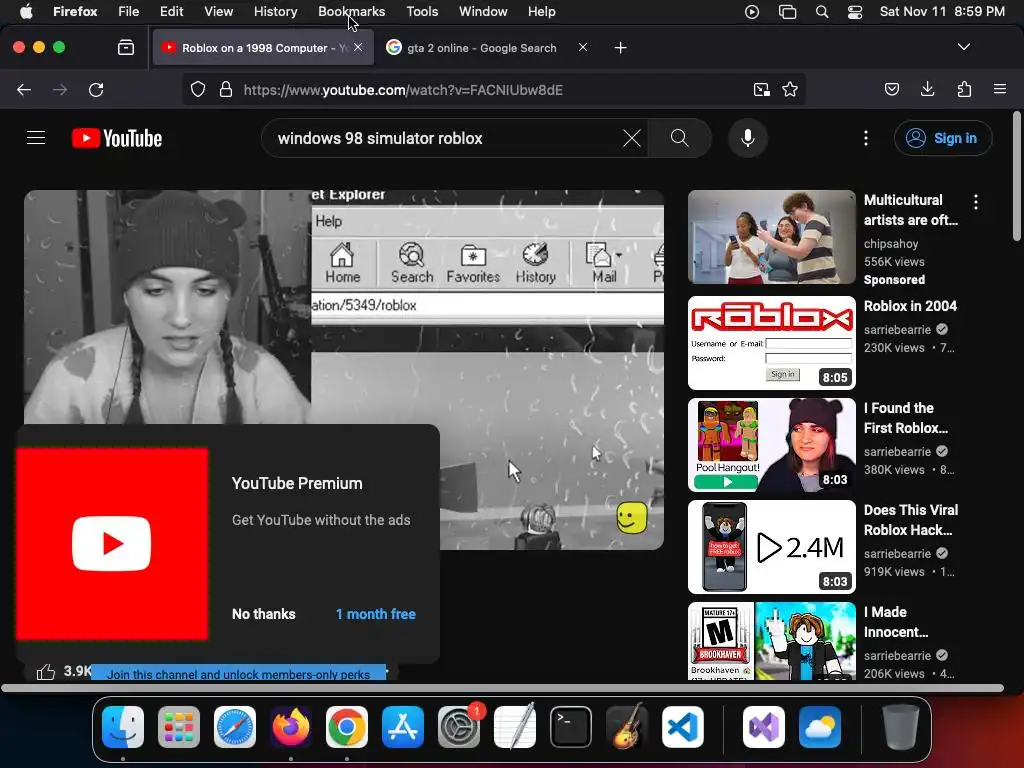Go to YouTube home via logo
Screen dimensions: 1024x768
pyautogui.click(x=117, y=138)
